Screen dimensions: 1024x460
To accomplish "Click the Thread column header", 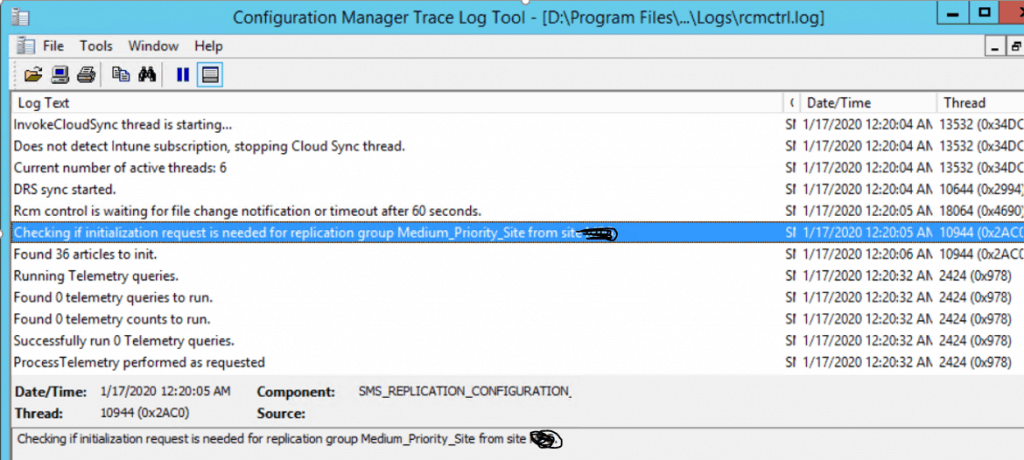I will [980, 103].
